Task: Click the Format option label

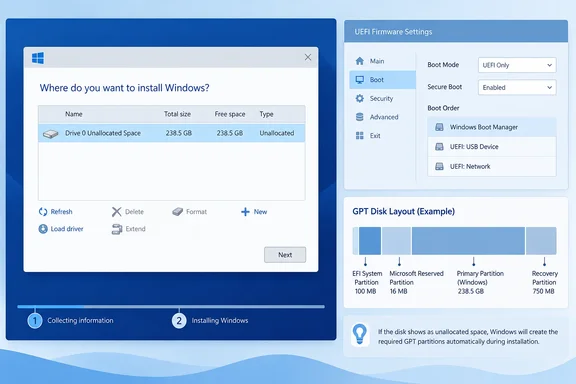Action: point(197,212)
